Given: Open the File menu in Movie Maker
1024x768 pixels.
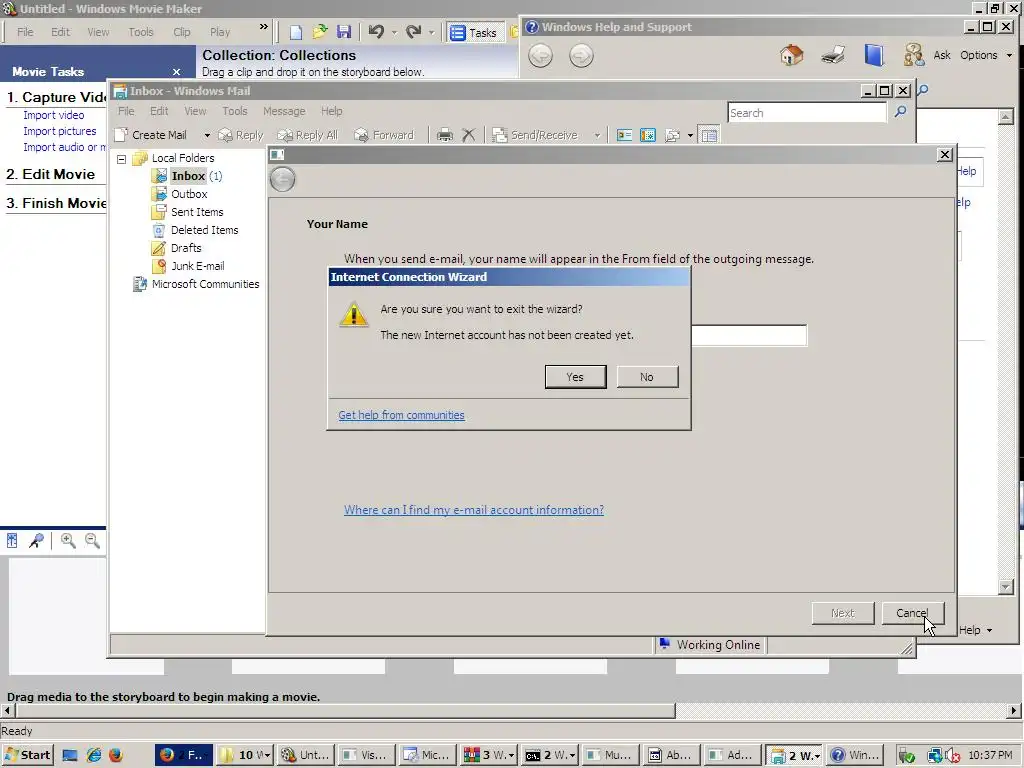Looking at the screenshot, I should [x=25, y=32].
